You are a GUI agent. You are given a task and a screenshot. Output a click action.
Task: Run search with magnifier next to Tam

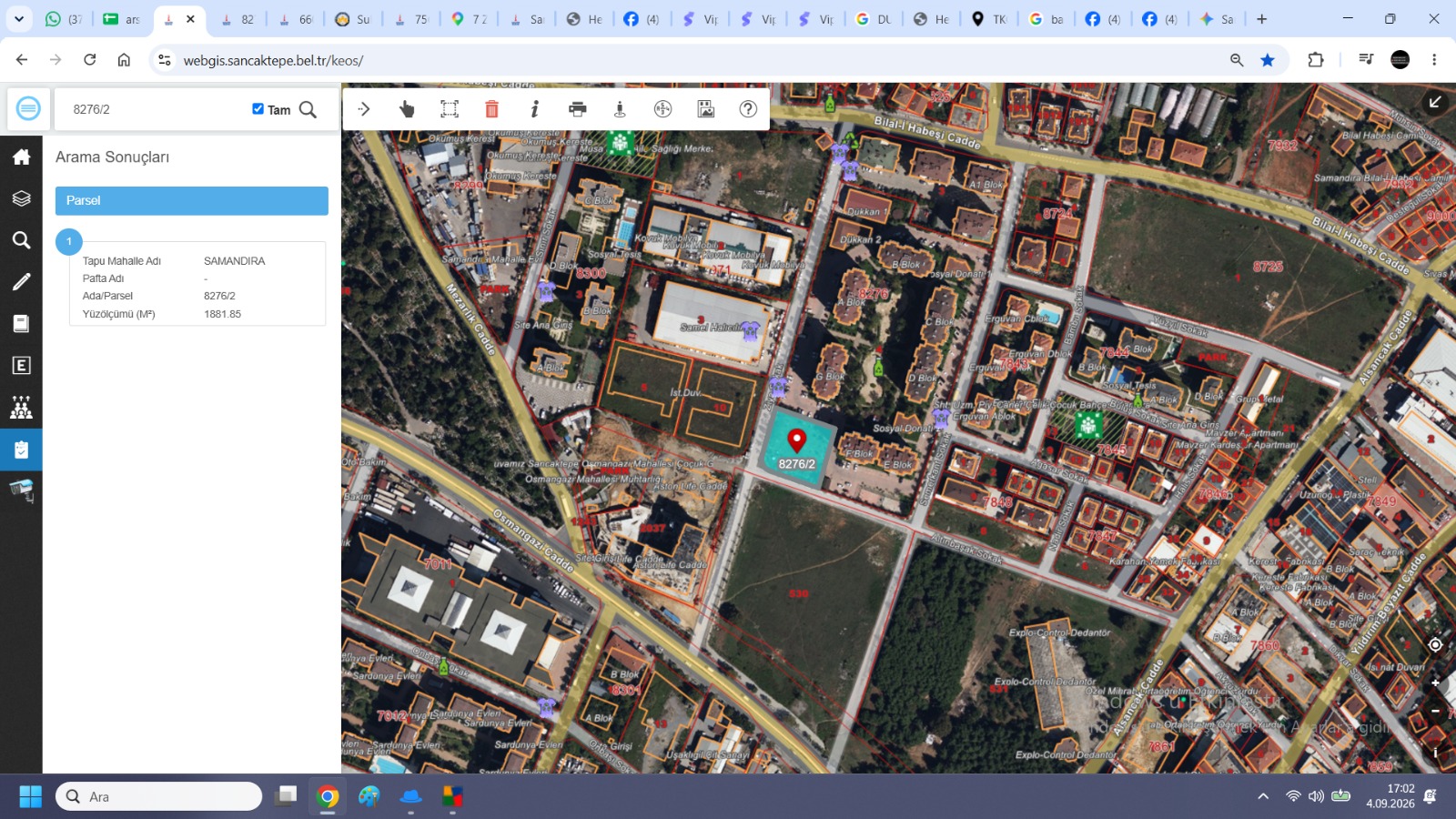click(308, 109)
